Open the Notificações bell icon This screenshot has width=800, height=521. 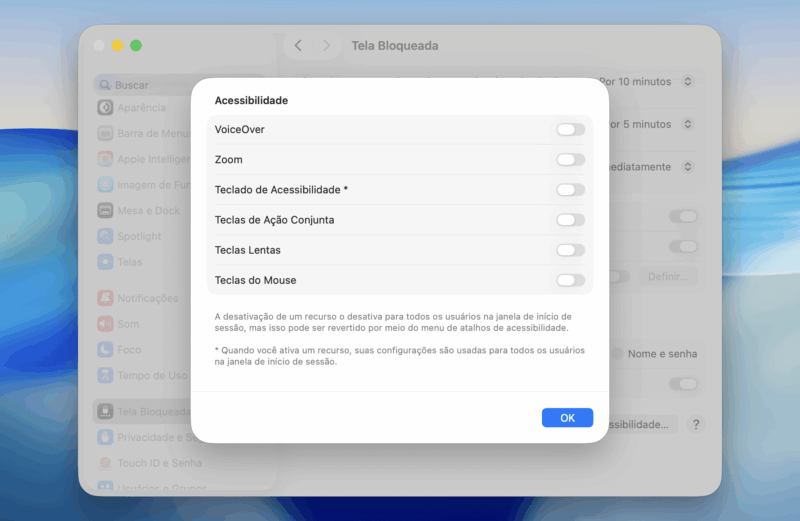click(x=105, y=298)
